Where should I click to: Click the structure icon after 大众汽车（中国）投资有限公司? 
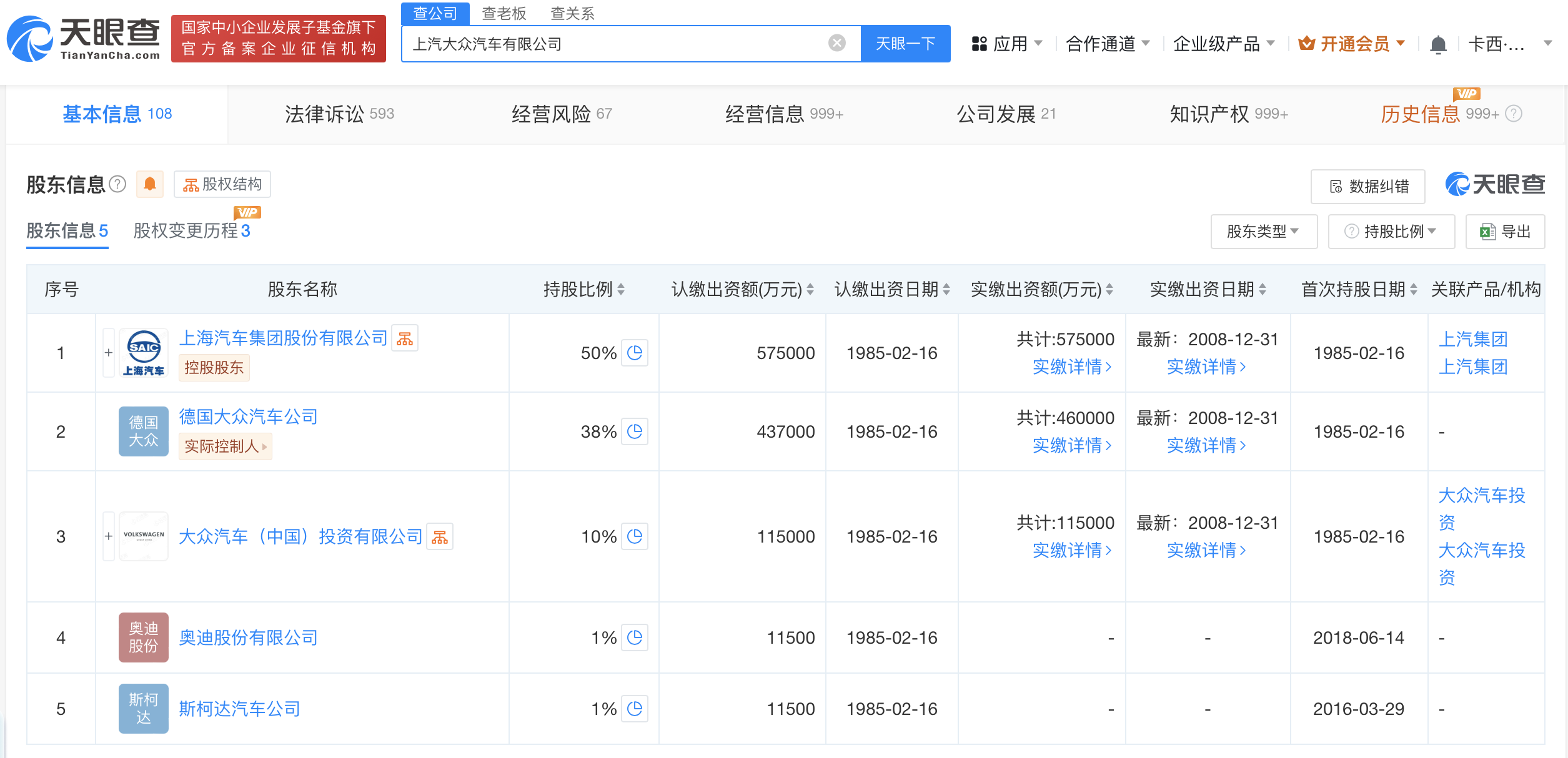click(440, 537)
